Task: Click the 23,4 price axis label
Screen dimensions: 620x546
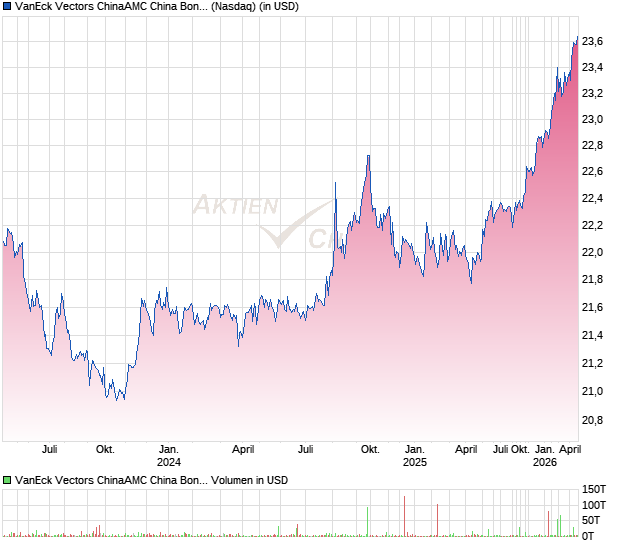Action: click(592, 67)
